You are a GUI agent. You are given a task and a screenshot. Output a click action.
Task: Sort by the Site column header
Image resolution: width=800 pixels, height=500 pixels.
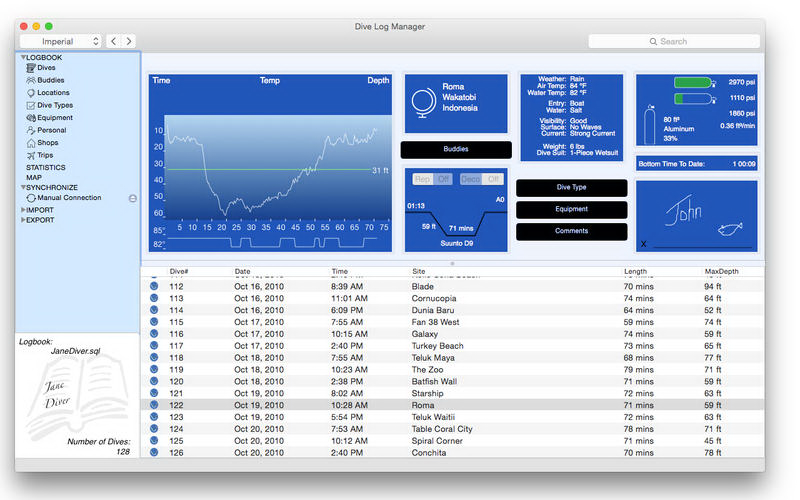418,271
